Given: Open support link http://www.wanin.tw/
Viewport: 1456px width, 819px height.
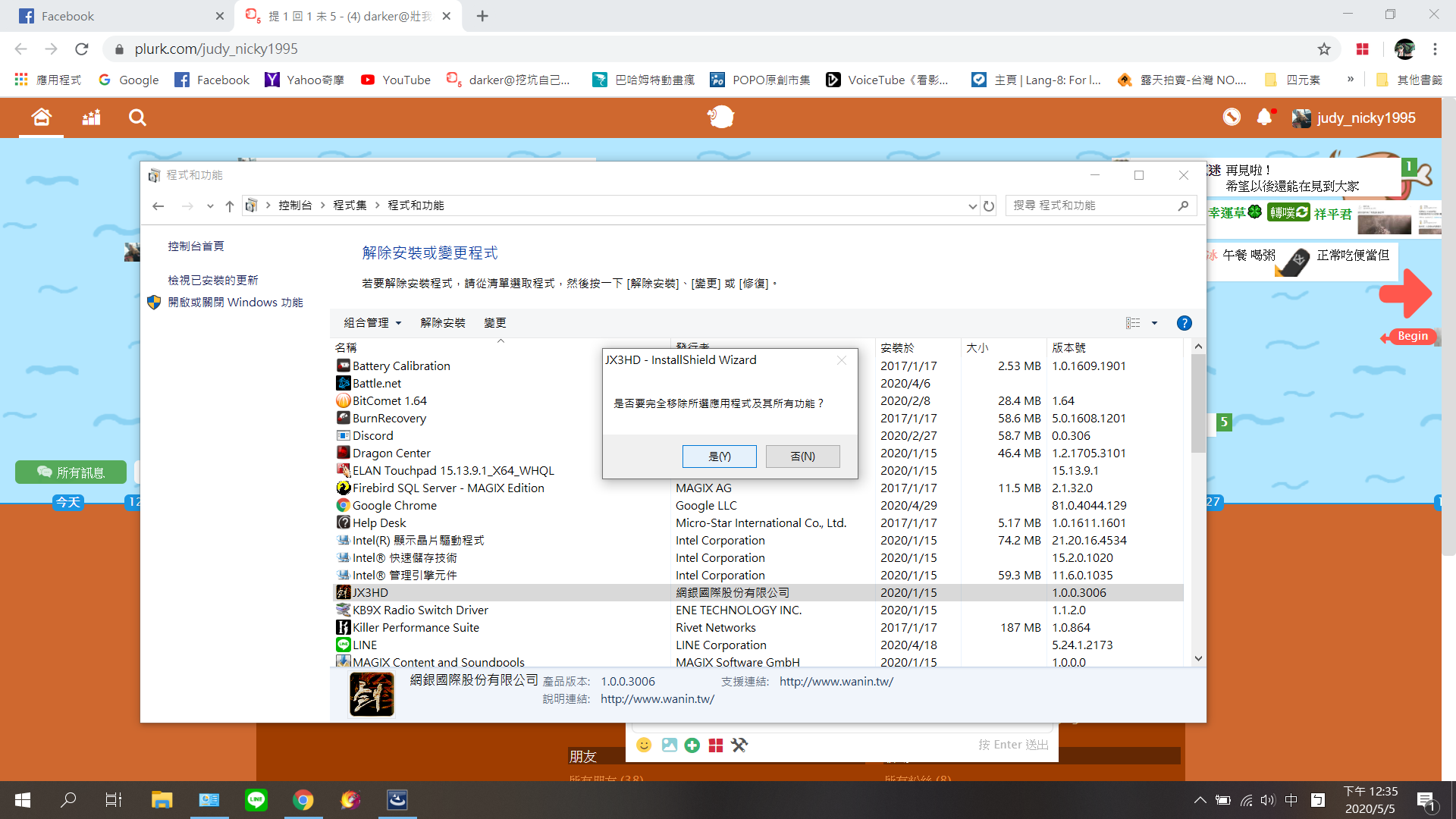Looking at the screenshot, I should tap(836, 682).
